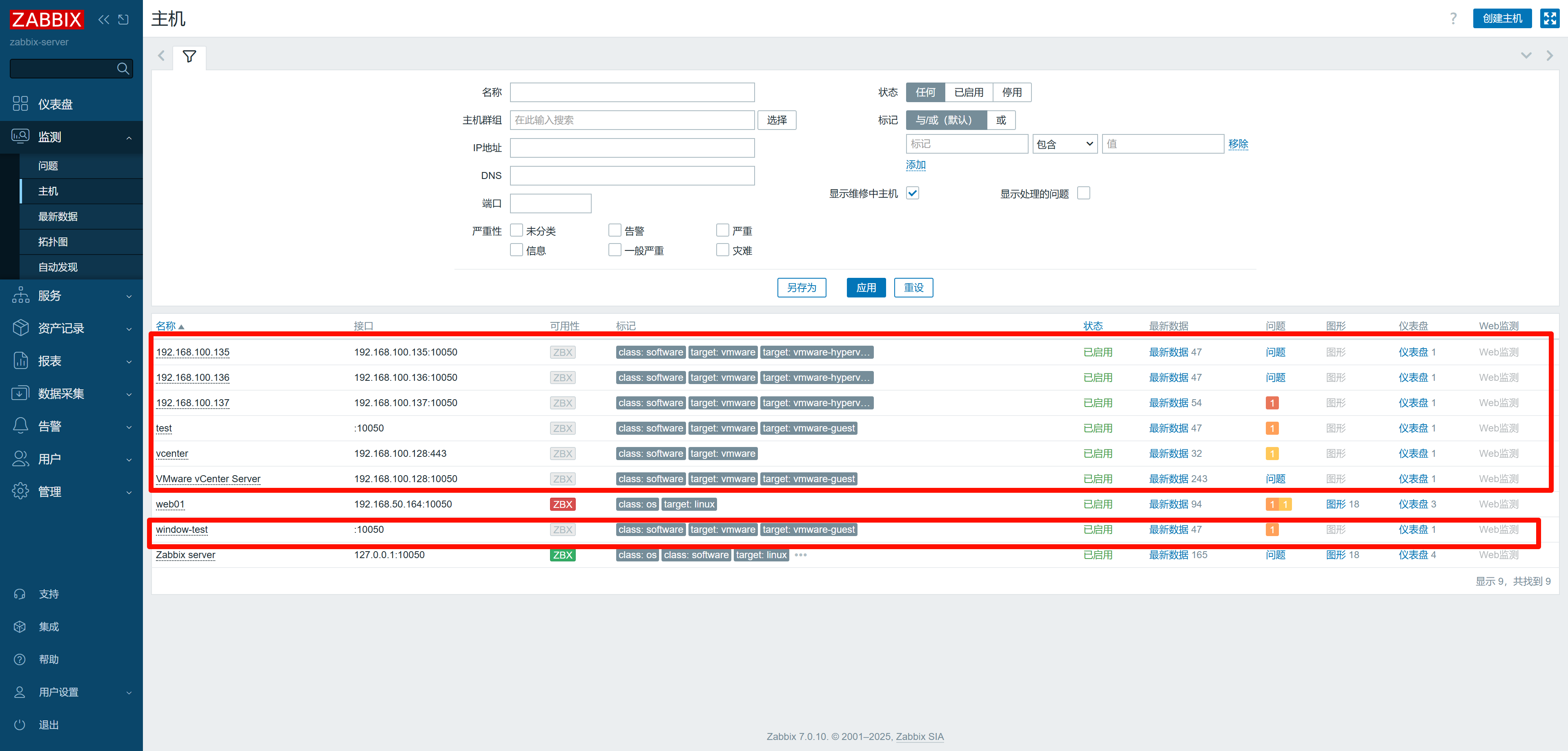The height and width of the screenshot is (751, 1568).
Task: Click the 退出 power icon
Action: point(20,724)
